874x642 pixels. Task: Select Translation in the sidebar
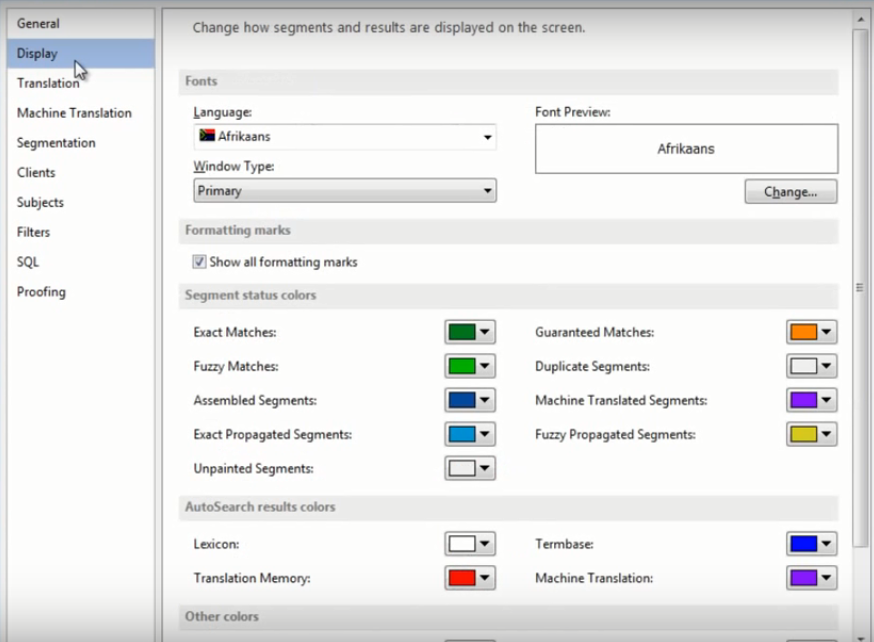[x=48, y=83]
